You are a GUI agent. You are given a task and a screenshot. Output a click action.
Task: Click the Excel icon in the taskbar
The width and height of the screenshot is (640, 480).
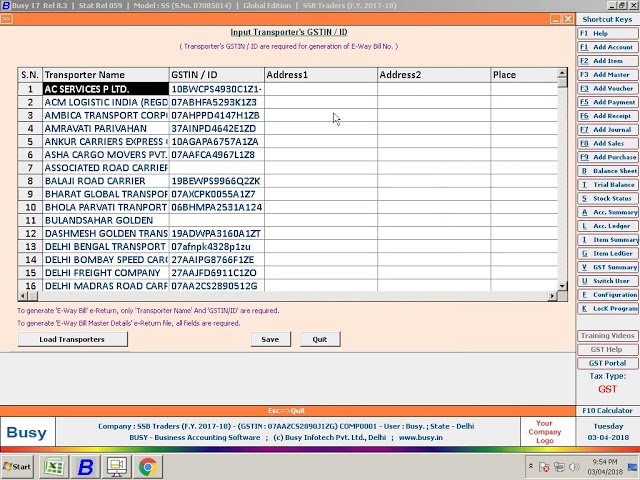tap(53, 466)
